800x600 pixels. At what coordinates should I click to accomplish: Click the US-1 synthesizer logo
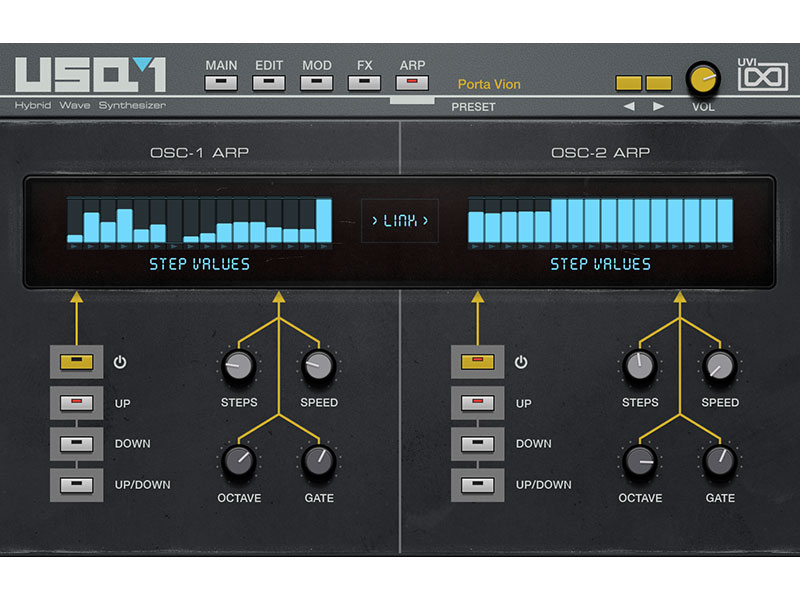pos(90,76)
